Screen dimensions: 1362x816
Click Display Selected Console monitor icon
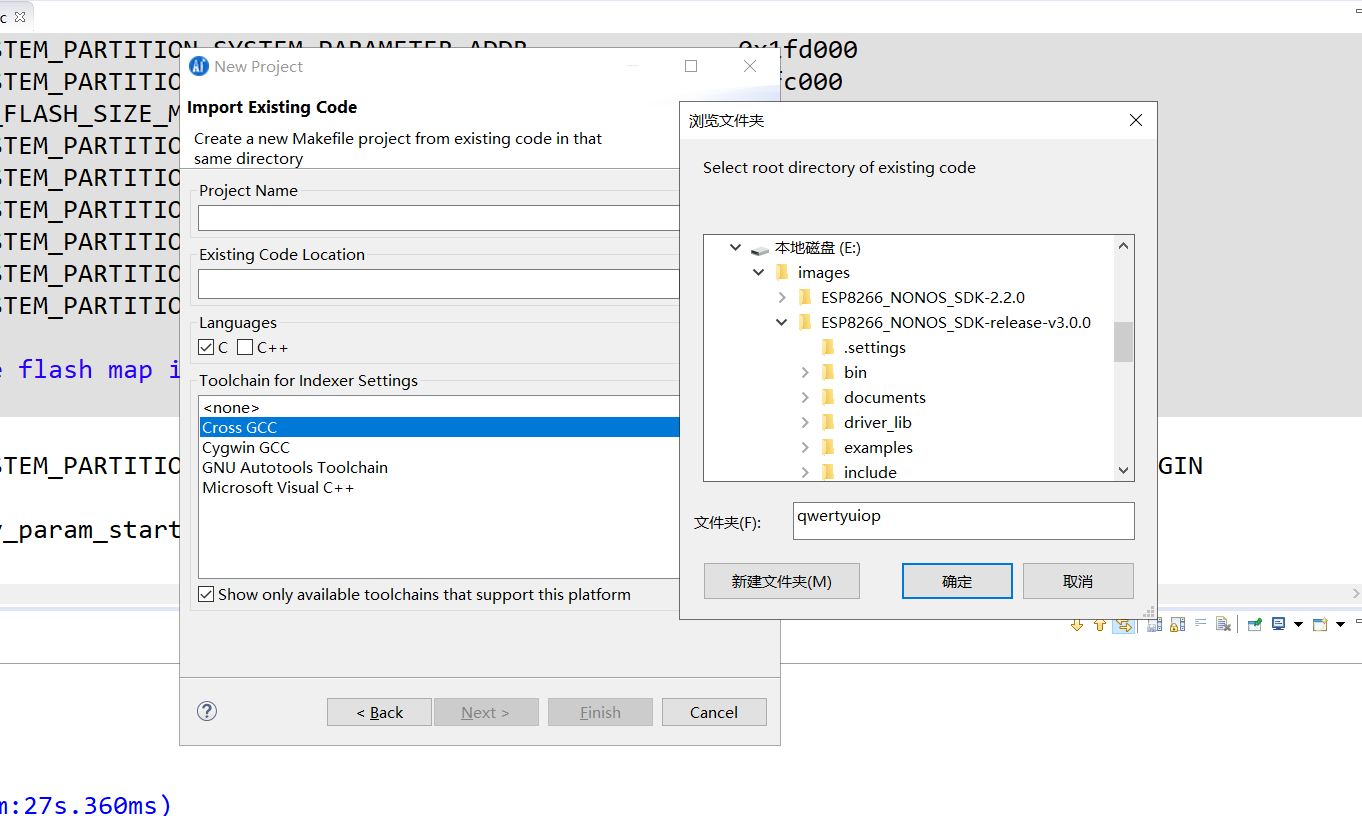click(x=1278, y=624)
